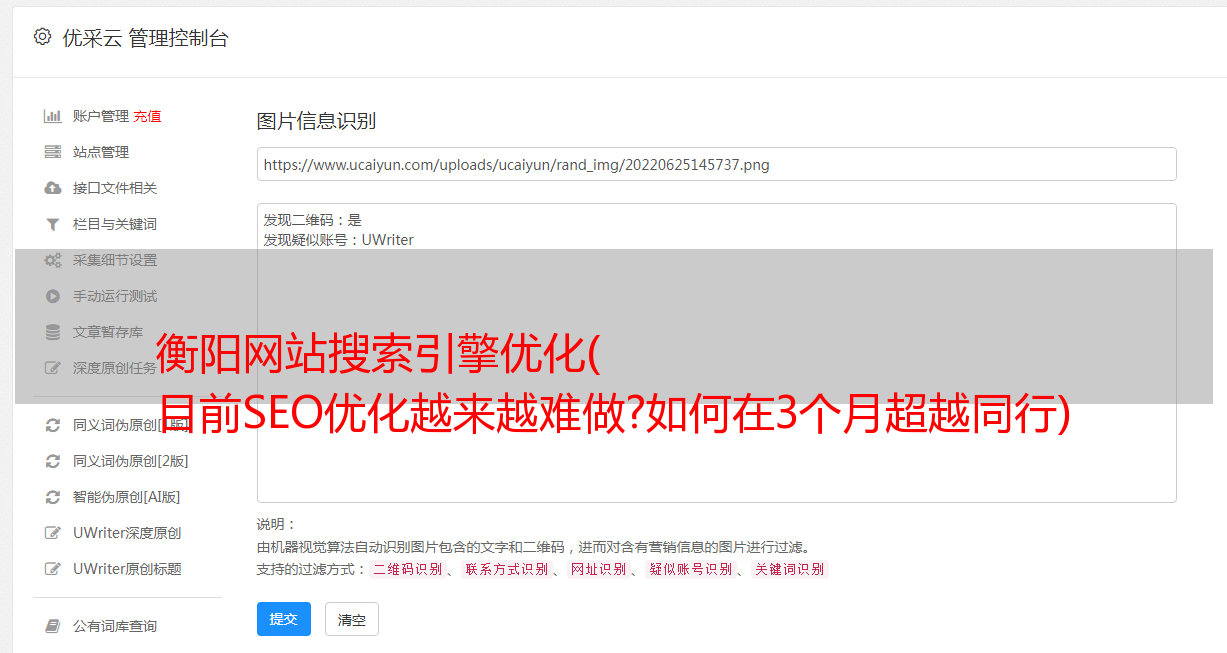Click the 网址识别 filter tag

tap(598, 569)
